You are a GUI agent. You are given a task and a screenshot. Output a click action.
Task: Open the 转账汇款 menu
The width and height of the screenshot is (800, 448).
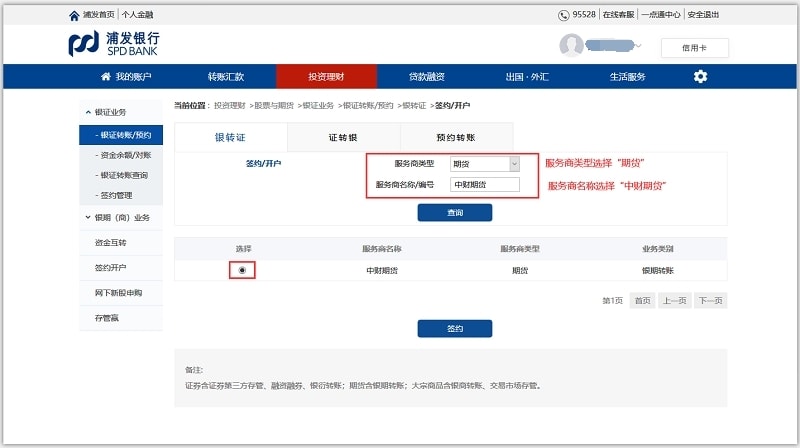[x=225, y=77]
